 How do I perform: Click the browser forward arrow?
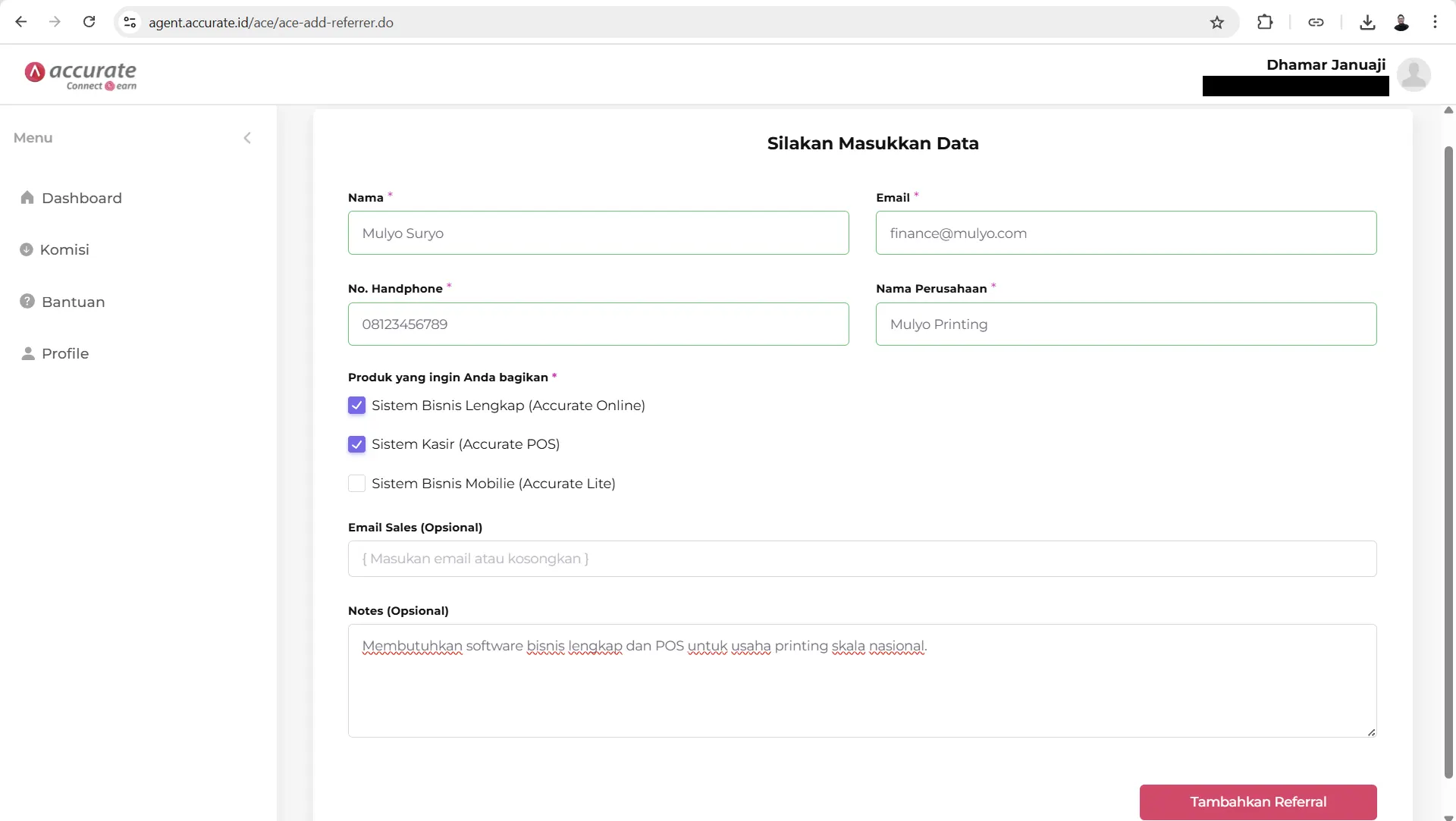(x=55, y=22)
